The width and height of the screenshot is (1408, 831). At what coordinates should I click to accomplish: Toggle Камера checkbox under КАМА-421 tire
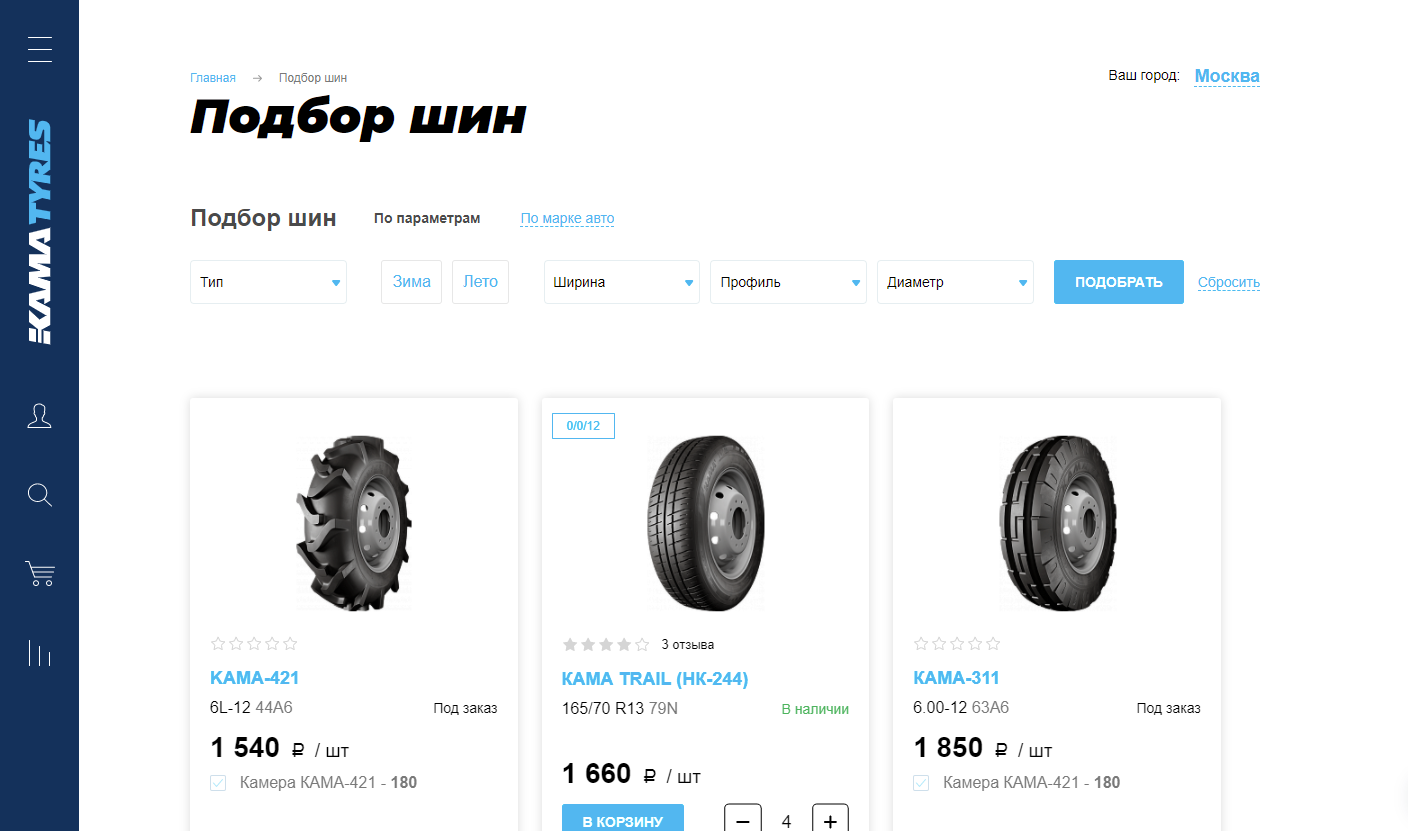(x=218, y=783)
